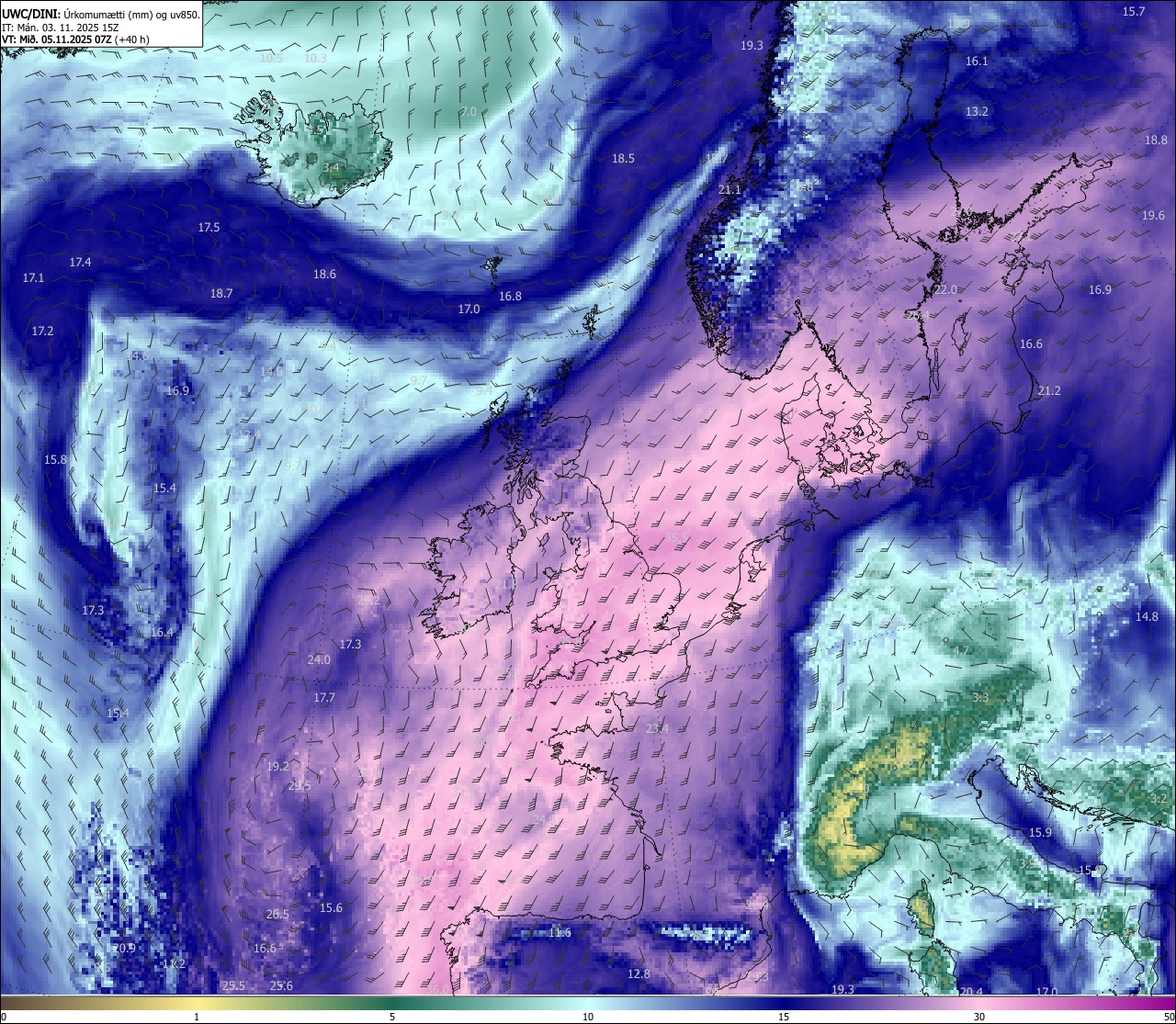Select the 17.7 value label

(324, 698)
